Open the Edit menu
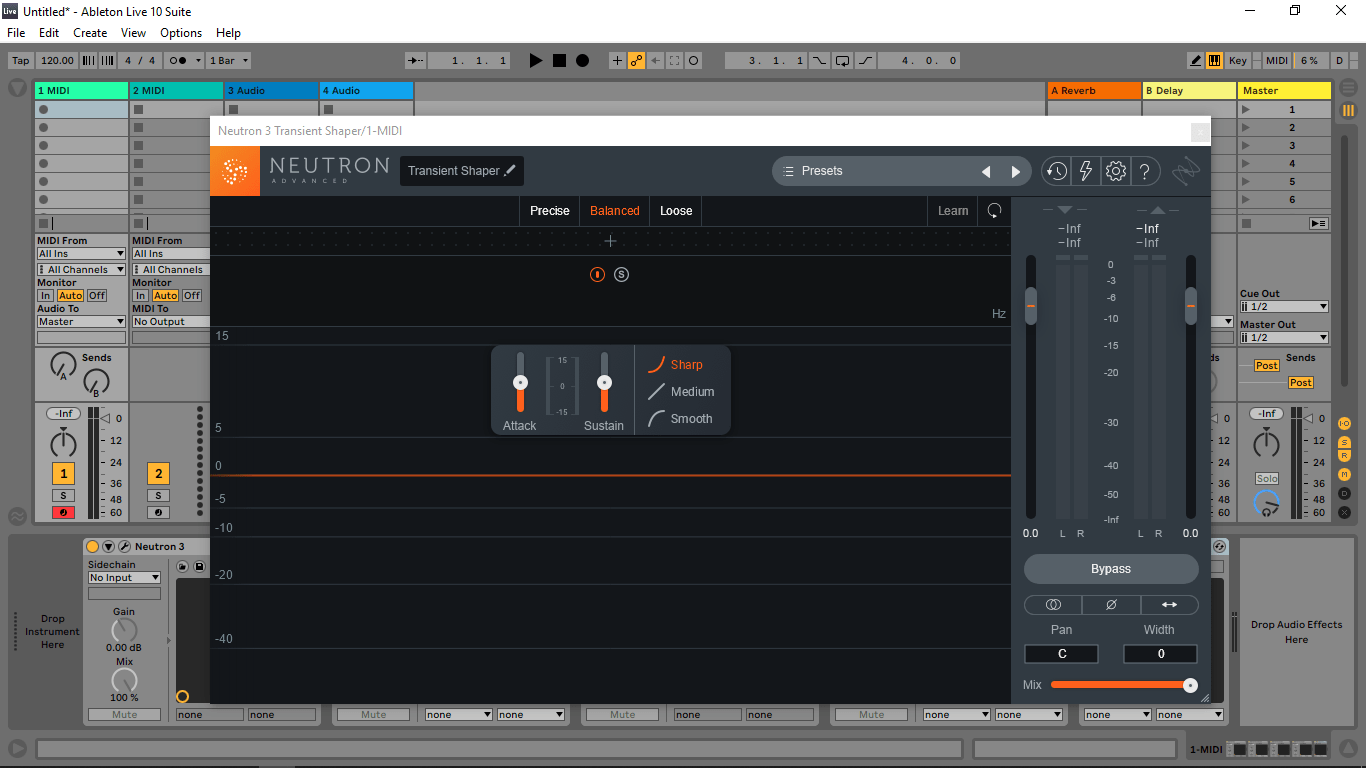1366x768 pixels. (x=49, y=33)
